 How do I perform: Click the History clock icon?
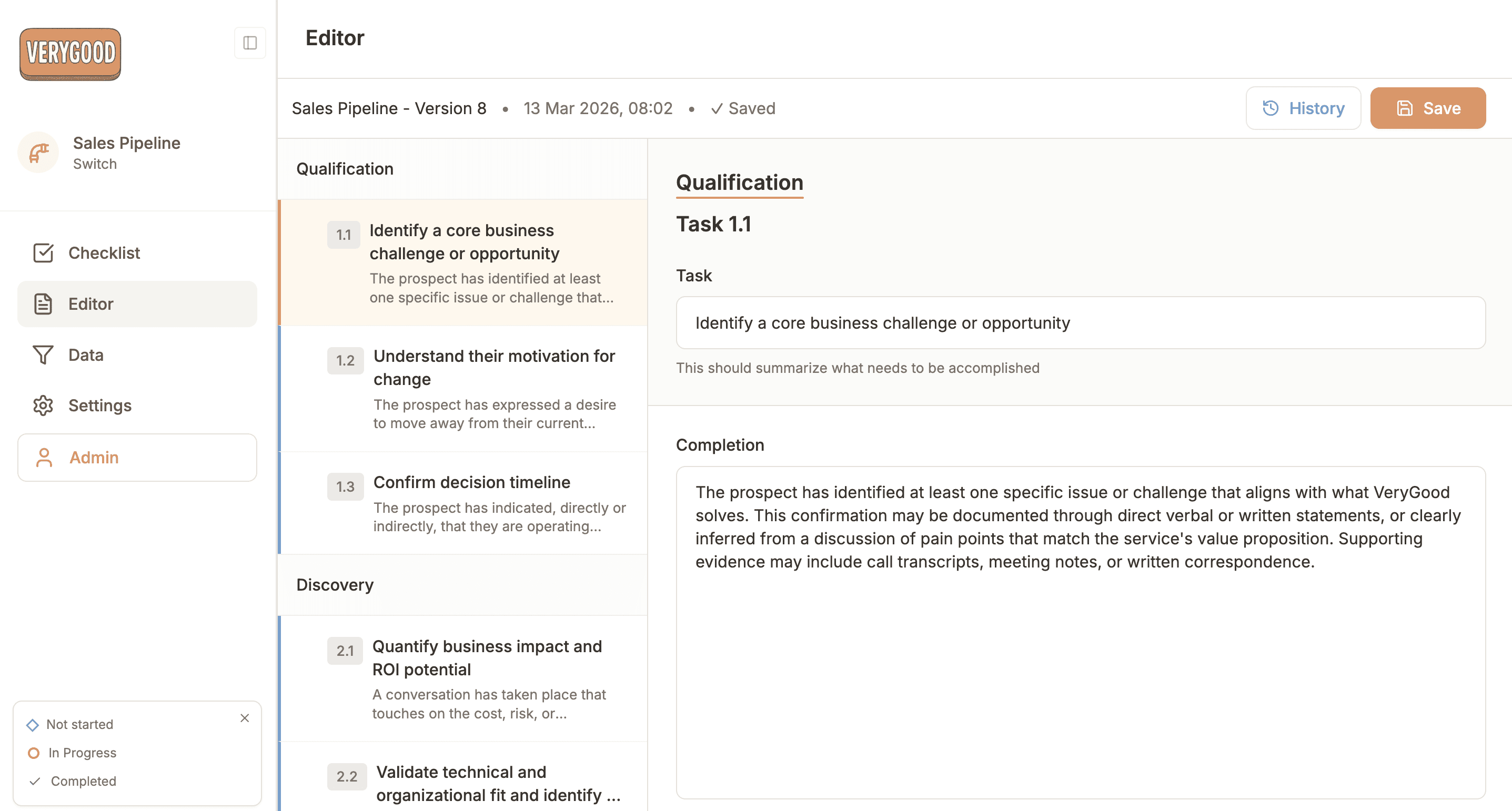pyautogui.click(x=1270, y=108)
